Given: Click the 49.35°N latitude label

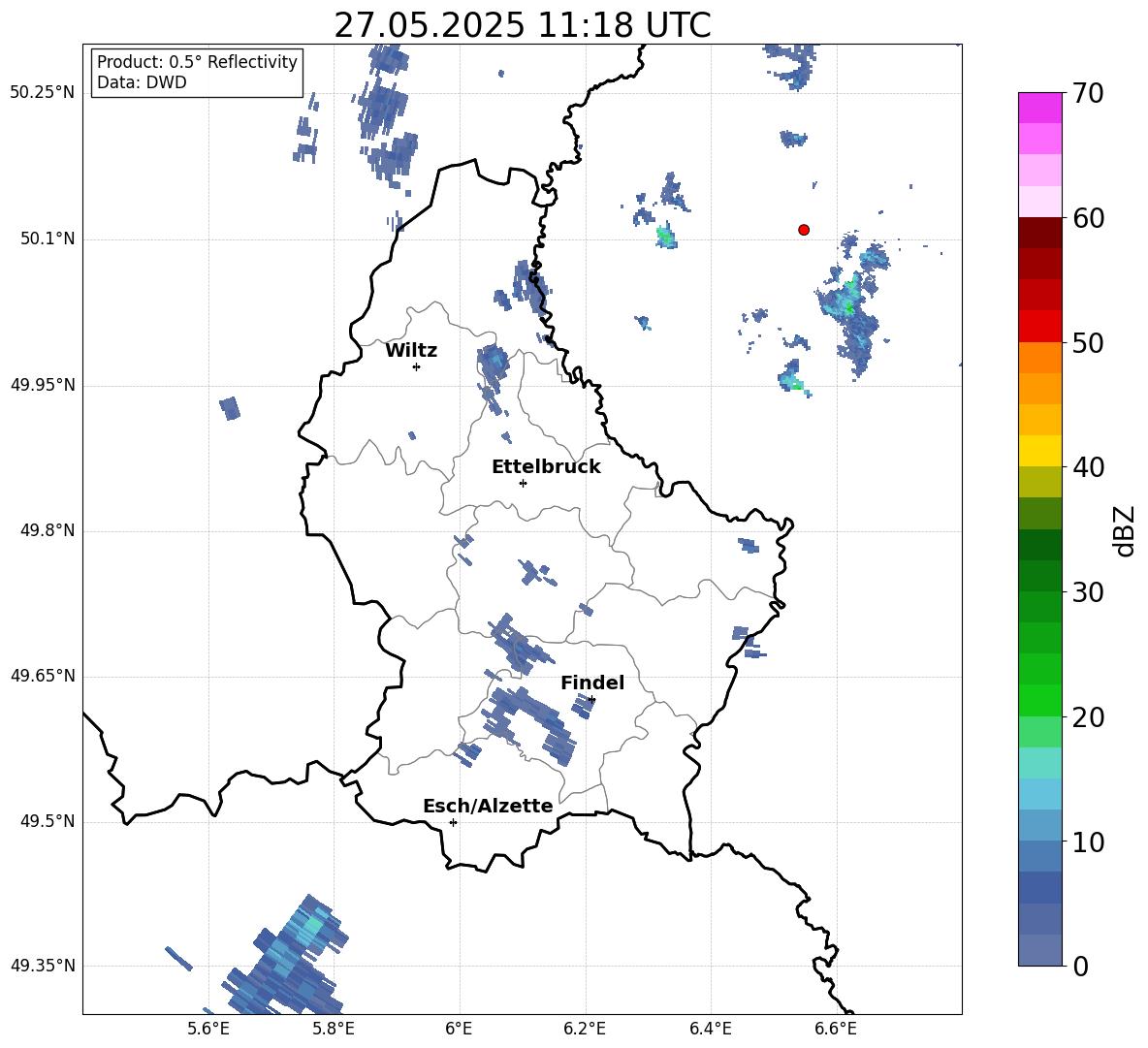Looking at the screenshot, I should (43, 966).
